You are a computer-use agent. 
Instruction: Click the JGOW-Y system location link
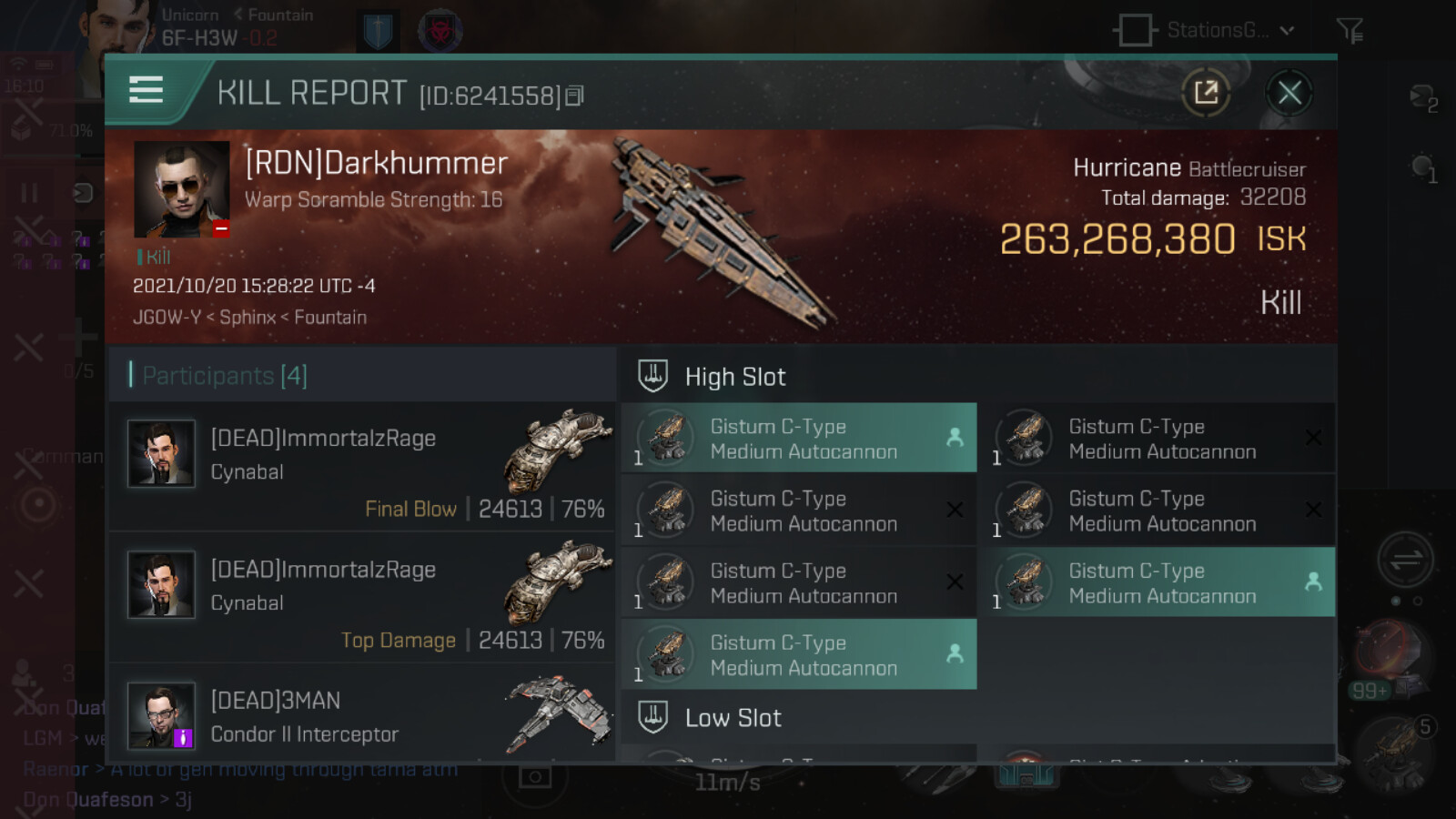pyautogui.click(x=167, y=318)
